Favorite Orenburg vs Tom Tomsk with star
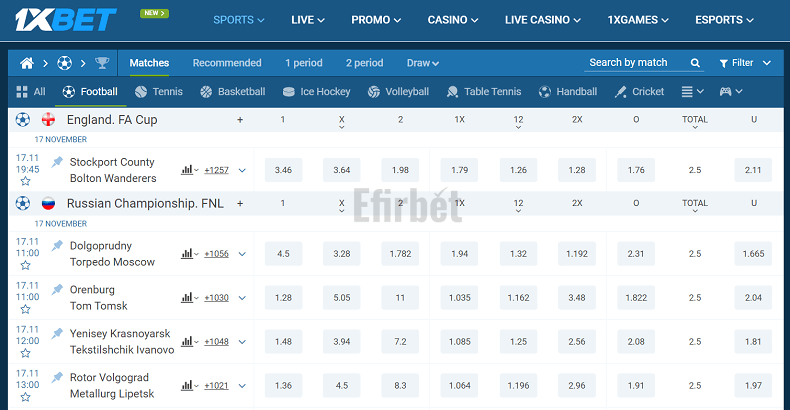Screen dimensions: 790x410 click(x=26, y=309)
